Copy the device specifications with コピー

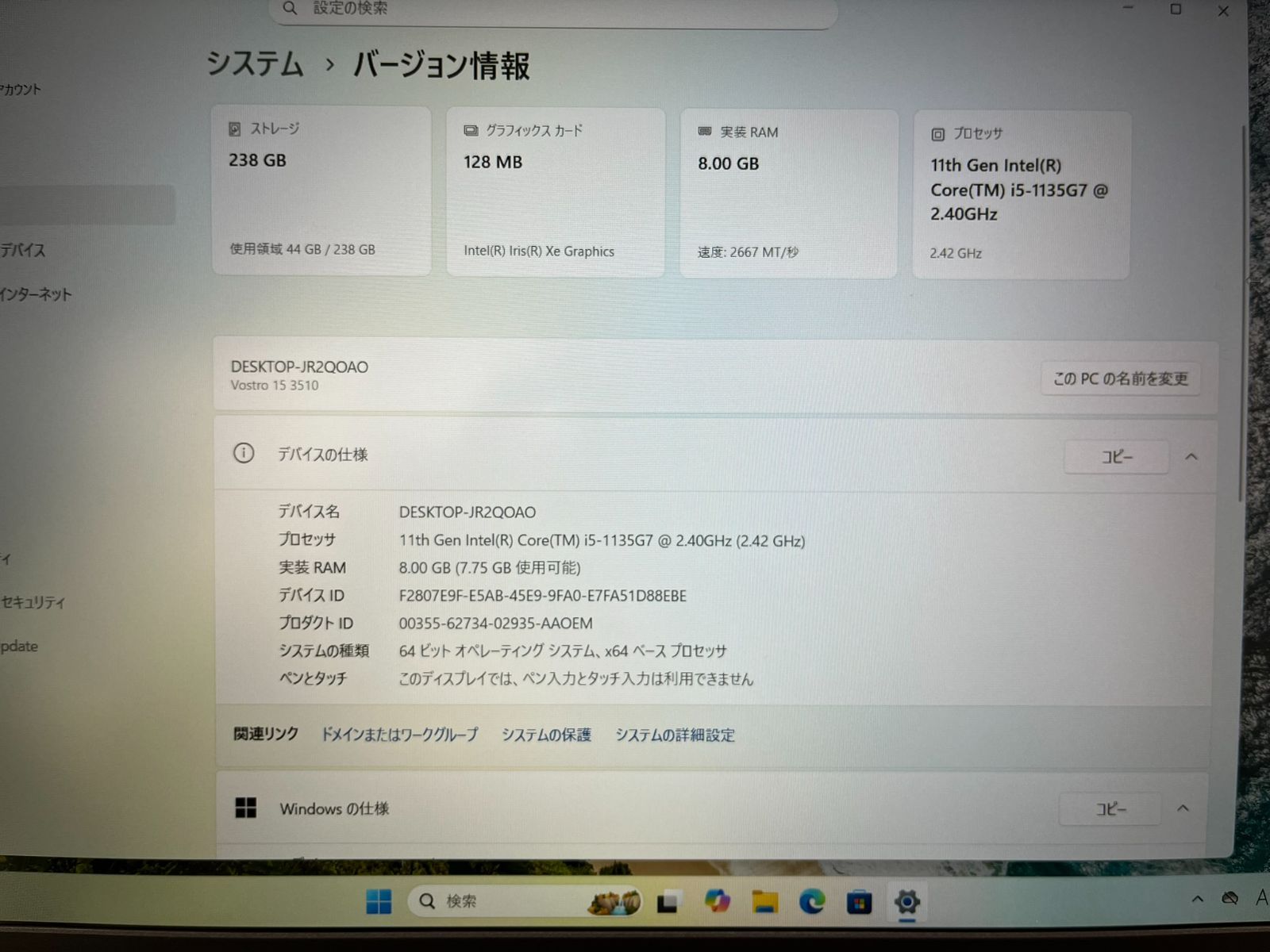click(1116, 457)
